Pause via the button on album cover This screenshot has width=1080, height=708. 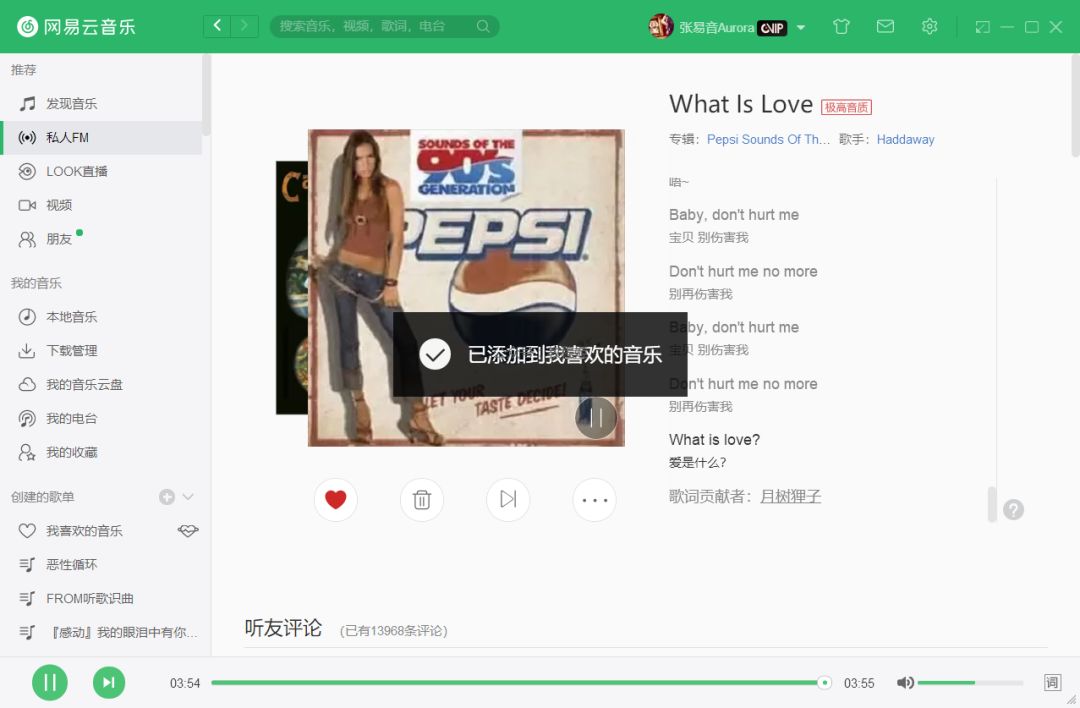pos(596,418)
